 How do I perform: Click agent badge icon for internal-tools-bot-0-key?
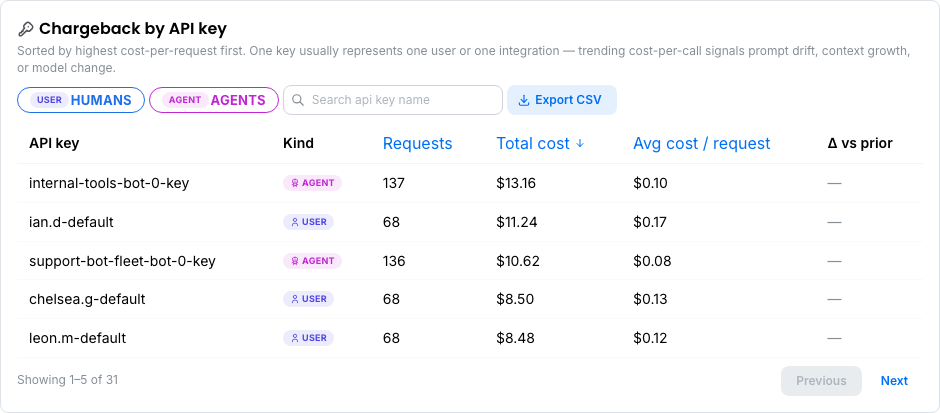pyautogui.click(x=294, y=183)
